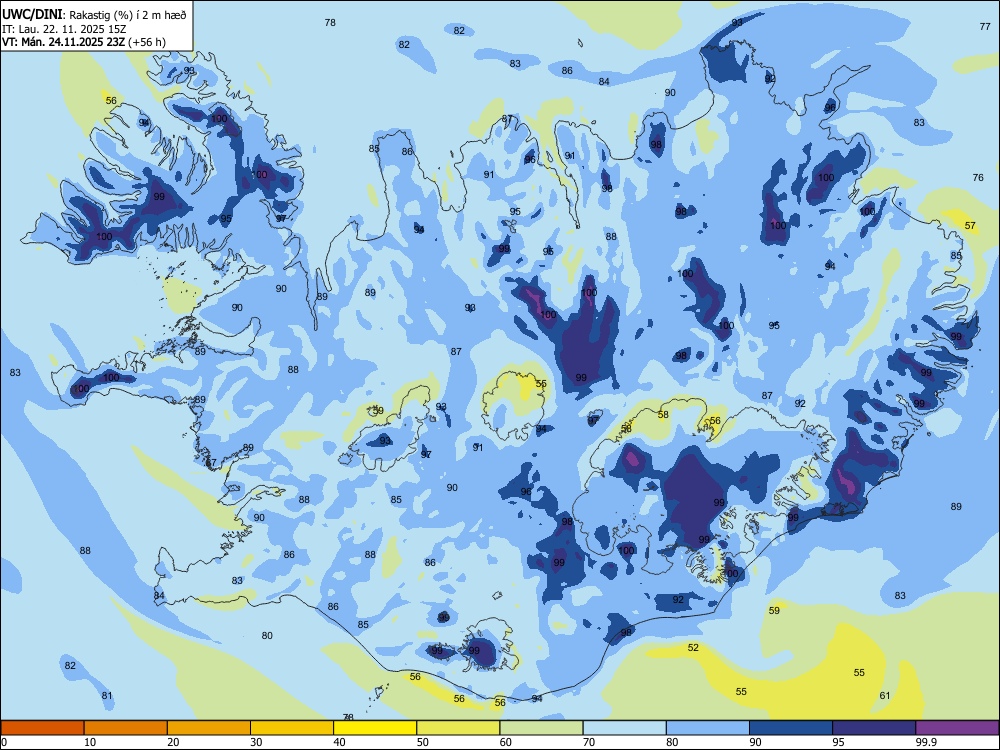Pick the 50–60 yellow-green legend swatch

[x=458, y=728]
